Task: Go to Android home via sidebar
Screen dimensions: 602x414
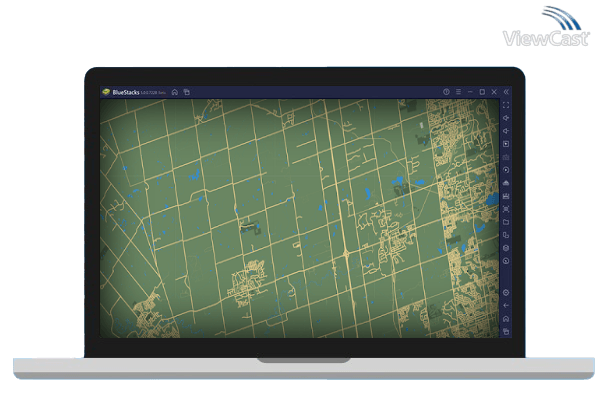Action: coord(506,319)
